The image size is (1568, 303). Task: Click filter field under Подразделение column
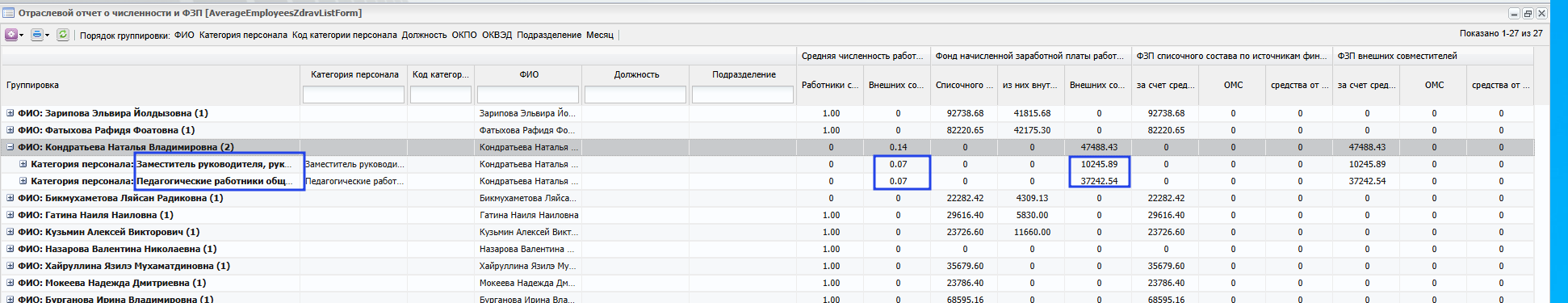coord(743,95)
